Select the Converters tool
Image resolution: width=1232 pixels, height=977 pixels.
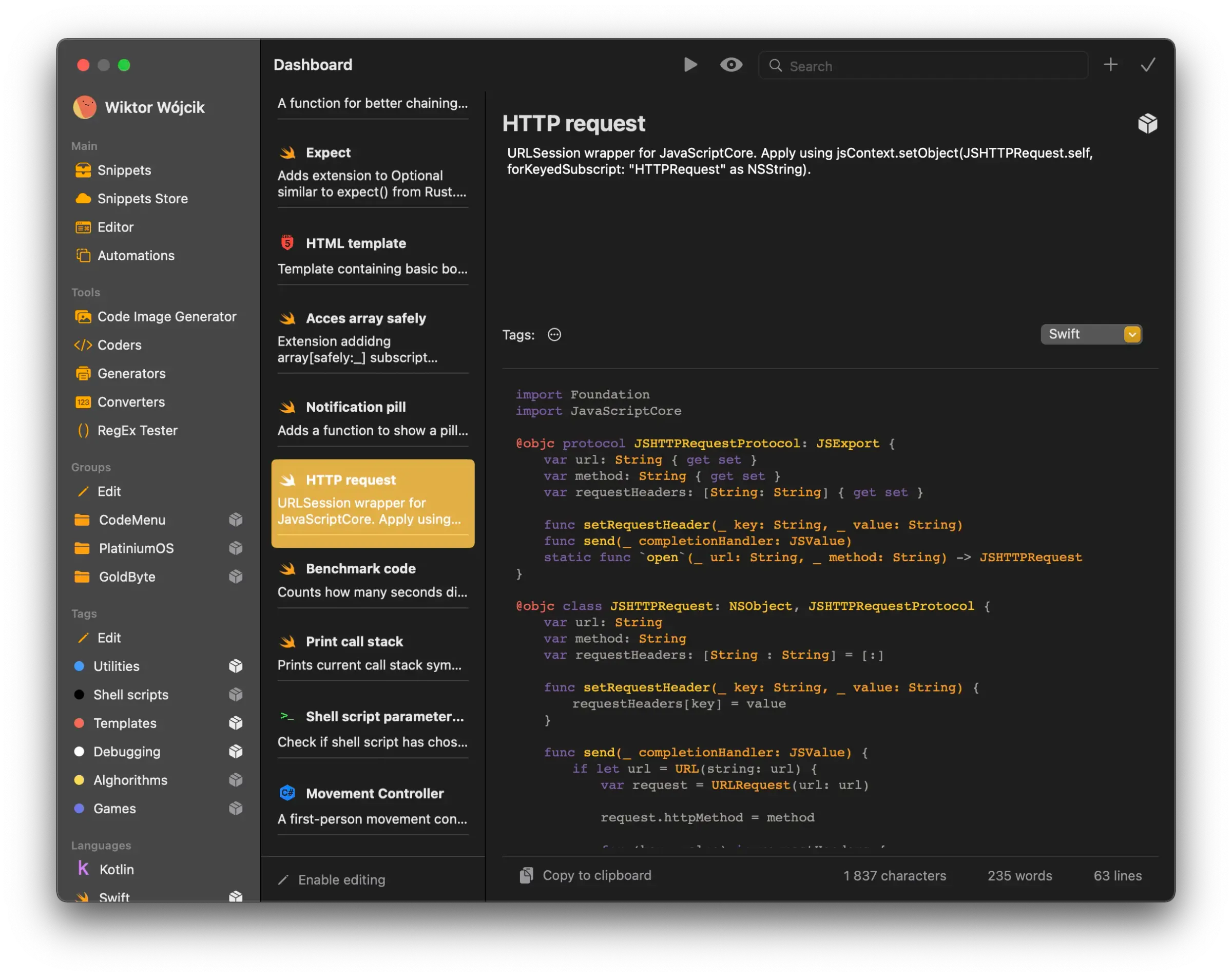(x=131, y=401)
